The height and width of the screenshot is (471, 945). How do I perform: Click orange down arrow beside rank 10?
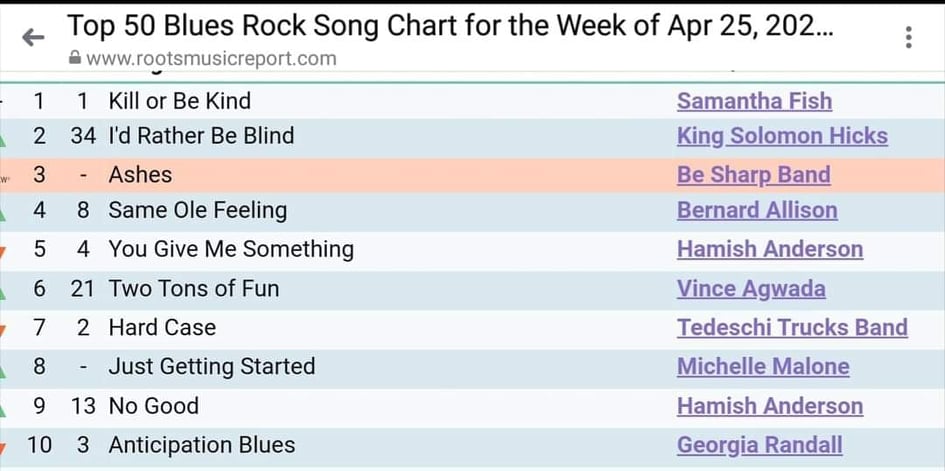(2, 449)
